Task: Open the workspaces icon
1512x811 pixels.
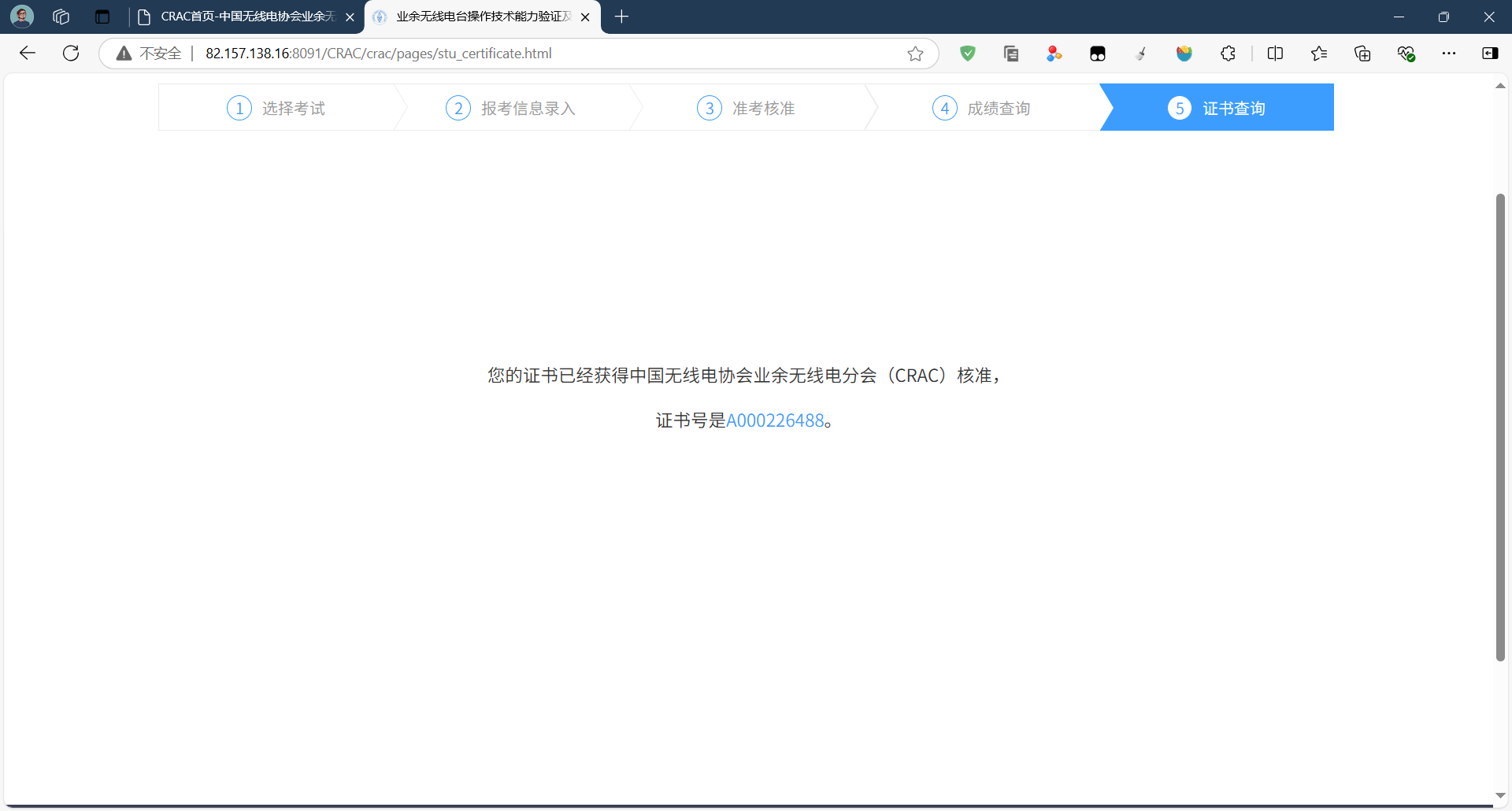Action: point(61,17)
